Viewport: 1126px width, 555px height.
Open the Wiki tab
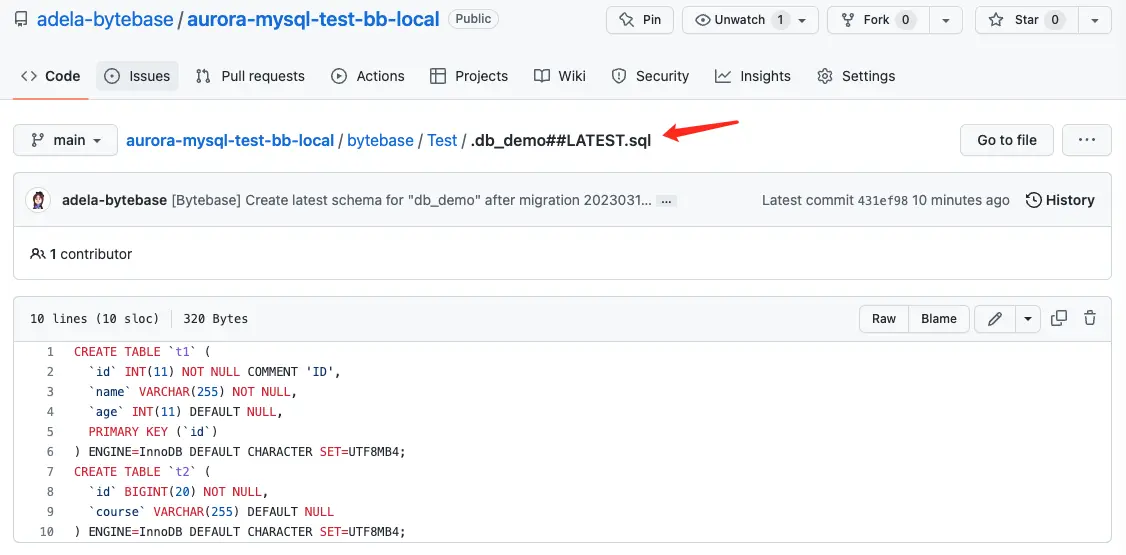pyautogui.click(x=560, y=76)
